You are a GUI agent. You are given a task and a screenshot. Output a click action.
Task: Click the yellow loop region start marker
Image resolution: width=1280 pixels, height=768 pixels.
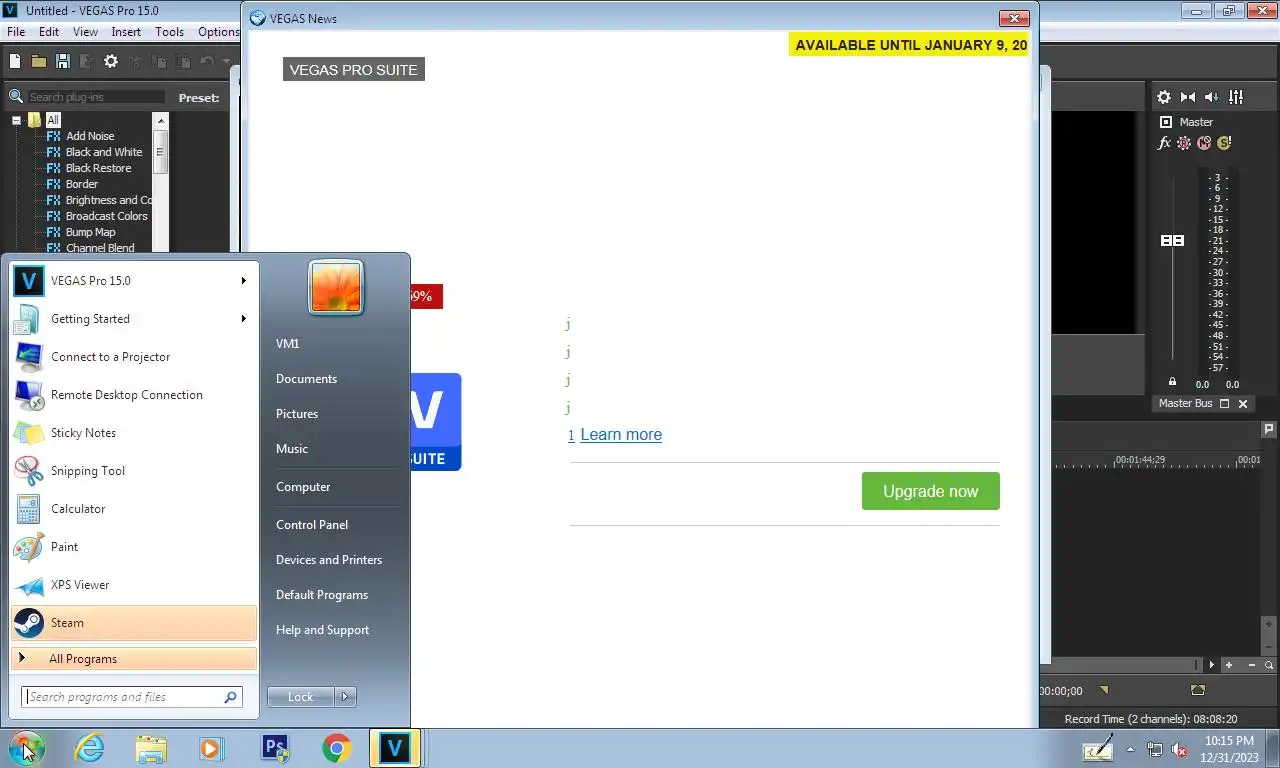click(1104, 690)
